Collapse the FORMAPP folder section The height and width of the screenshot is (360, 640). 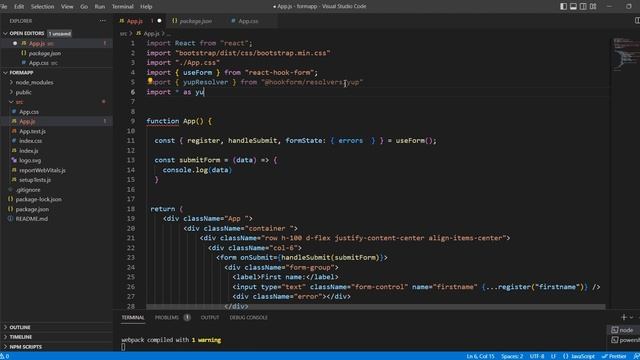21,73
